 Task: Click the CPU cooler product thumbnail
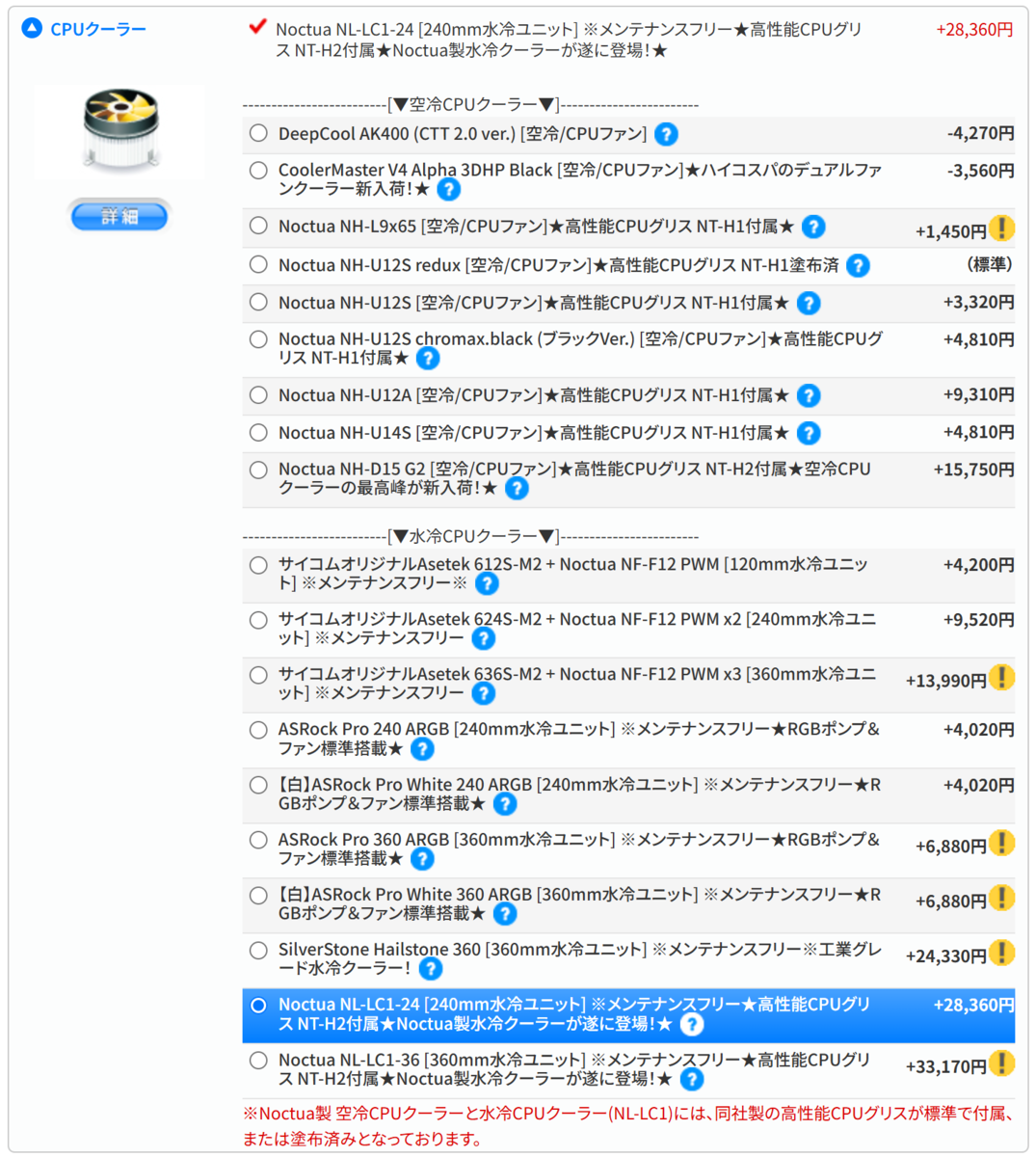click(120, 130)
